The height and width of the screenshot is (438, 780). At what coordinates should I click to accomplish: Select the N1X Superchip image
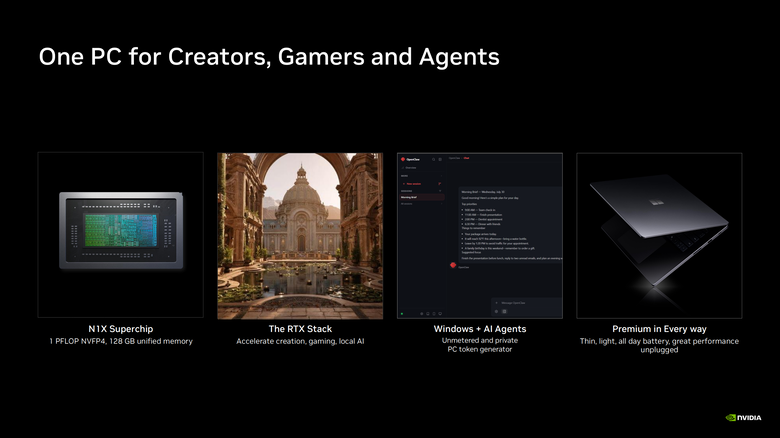(x=120, y=235)
